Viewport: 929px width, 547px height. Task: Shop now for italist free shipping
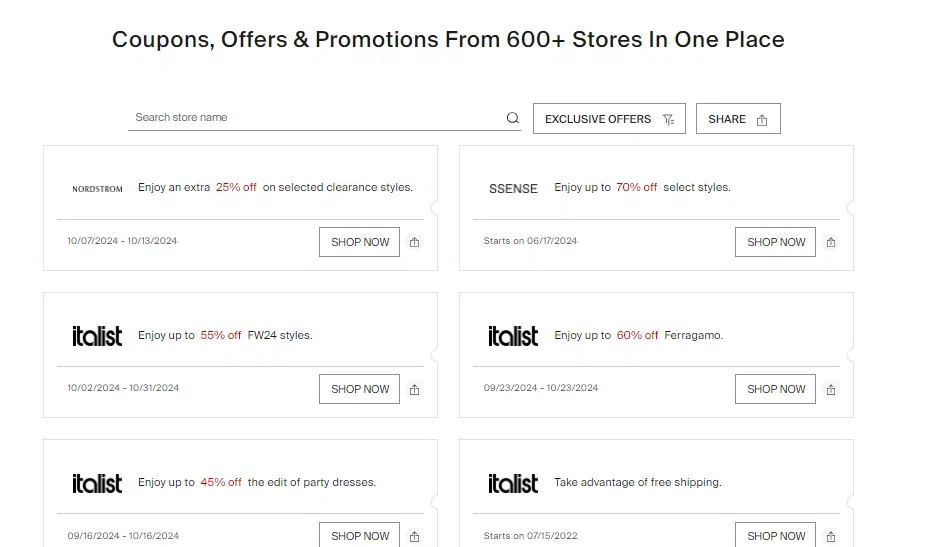click(776, 536)
